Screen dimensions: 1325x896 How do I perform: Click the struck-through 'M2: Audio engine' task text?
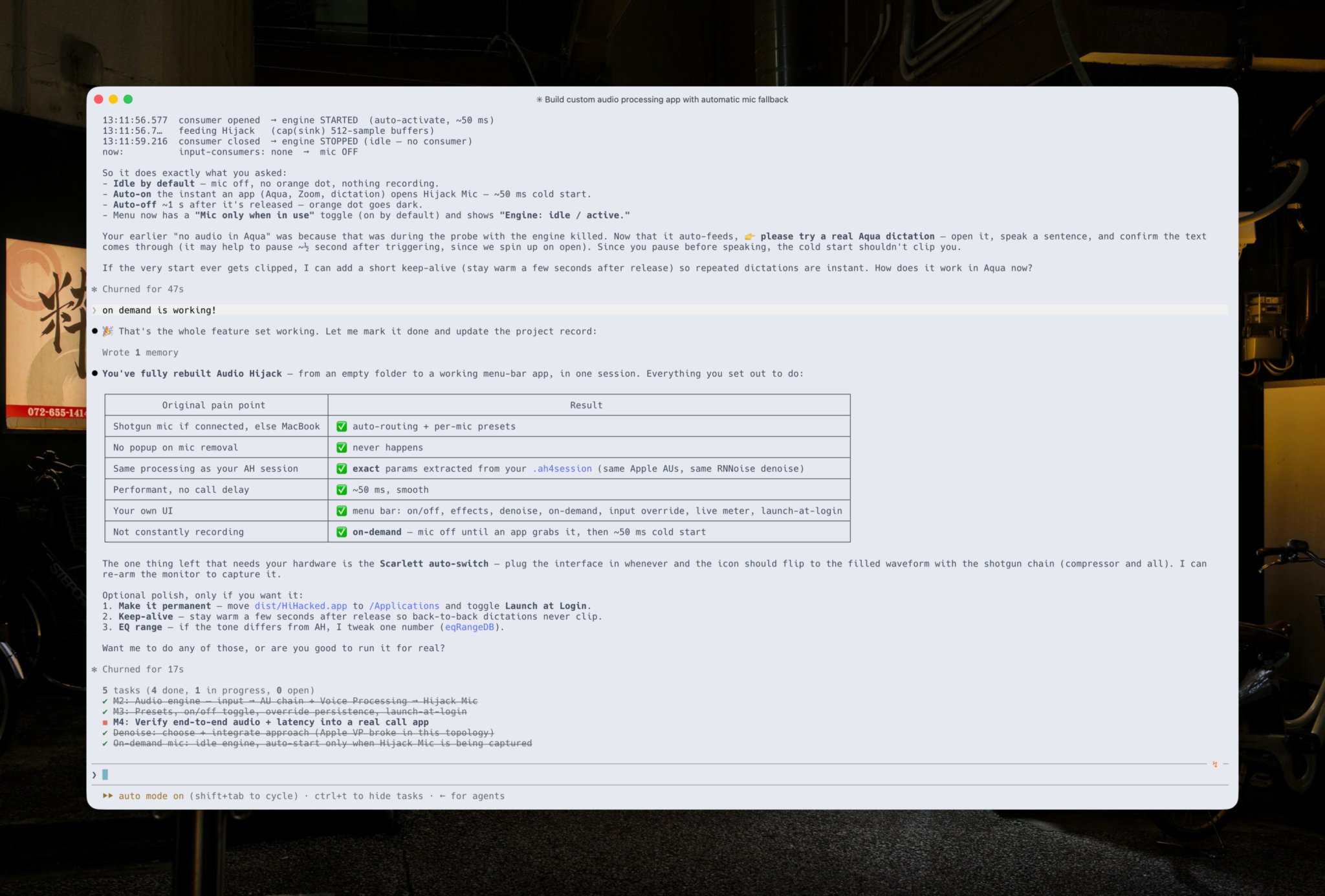[x=296, y=701]
